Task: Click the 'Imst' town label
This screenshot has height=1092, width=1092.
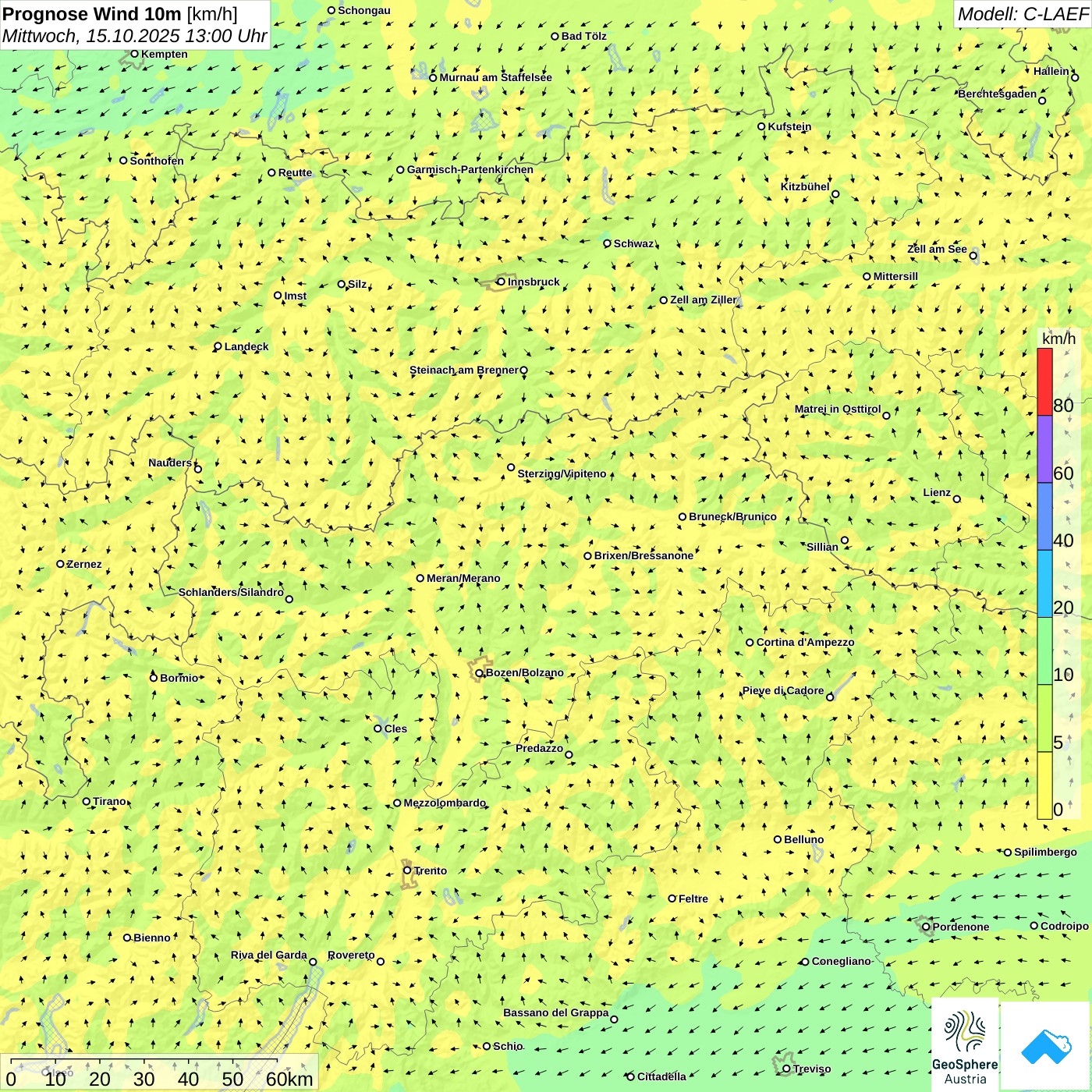Action: tap(296, 296)
